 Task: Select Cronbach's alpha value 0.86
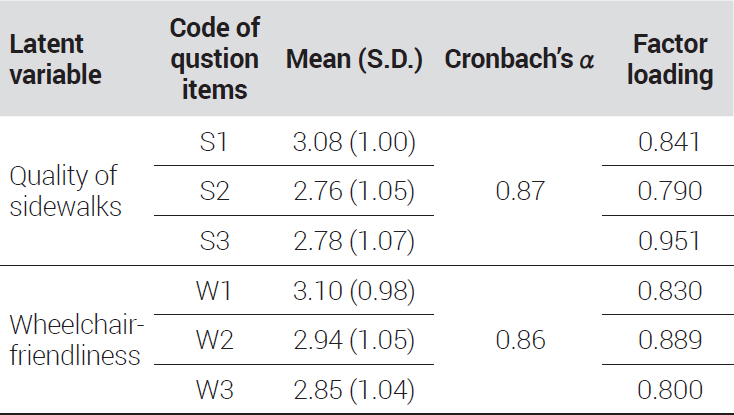point(520,340)
